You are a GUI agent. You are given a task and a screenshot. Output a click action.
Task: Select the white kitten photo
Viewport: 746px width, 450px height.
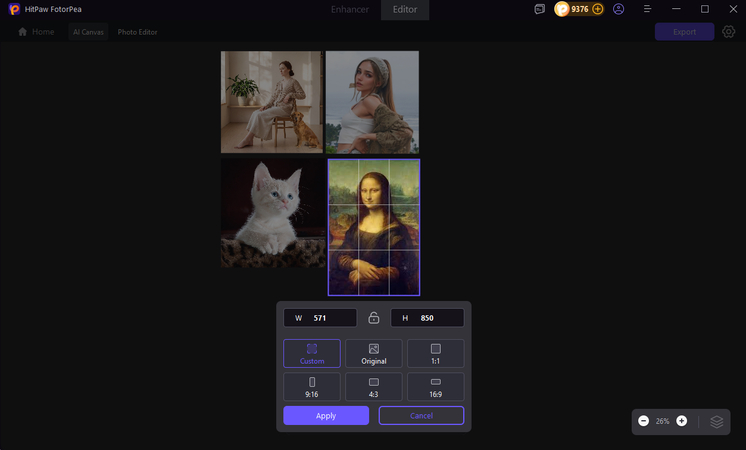(x=273, y=213)
